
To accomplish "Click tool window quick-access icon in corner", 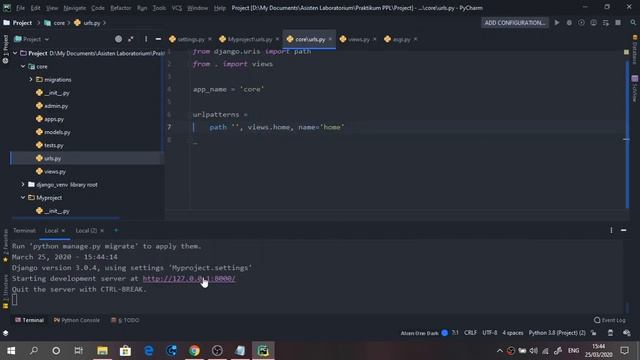I will coord(5,333).
